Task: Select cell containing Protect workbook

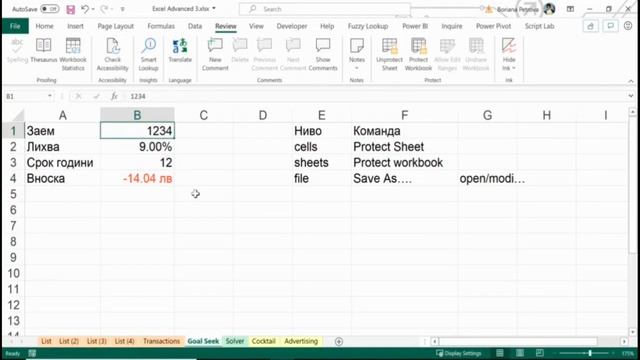Action: point(404,162)
